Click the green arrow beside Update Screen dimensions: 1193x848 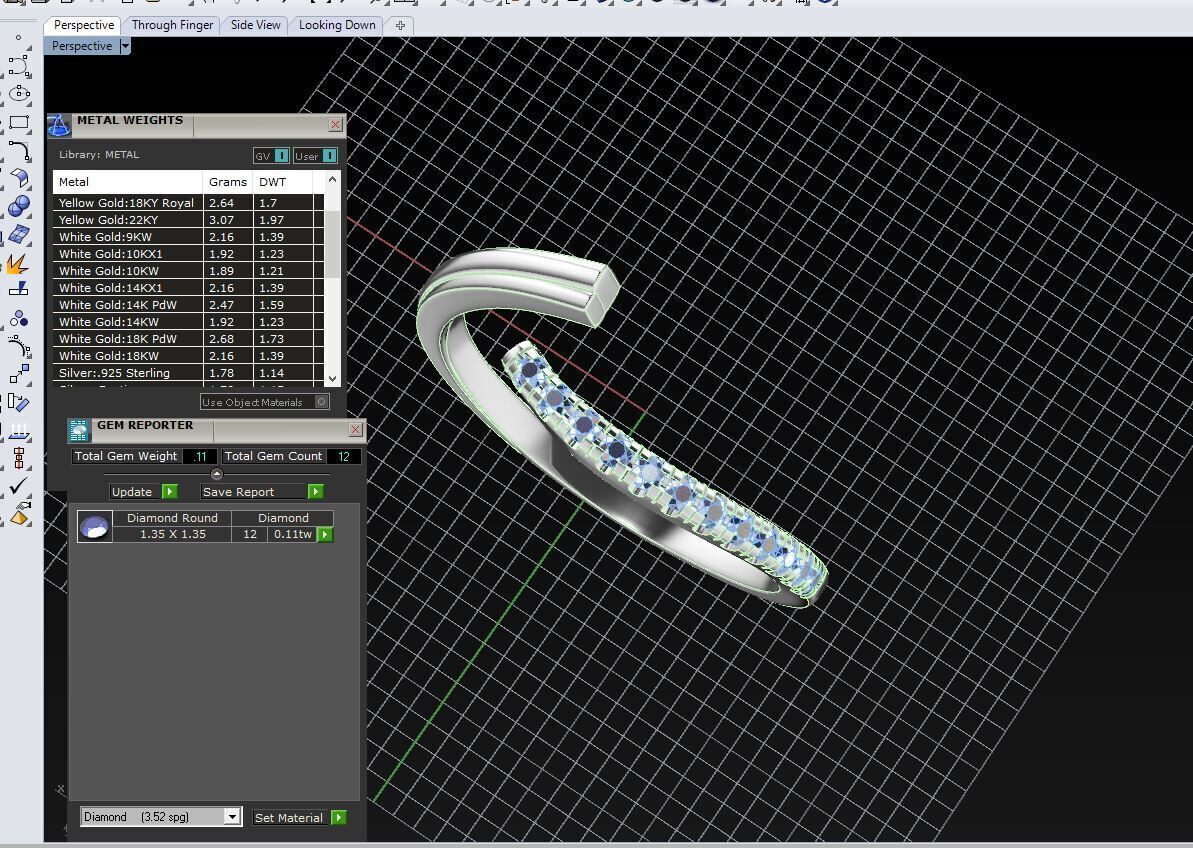point(170,492)
